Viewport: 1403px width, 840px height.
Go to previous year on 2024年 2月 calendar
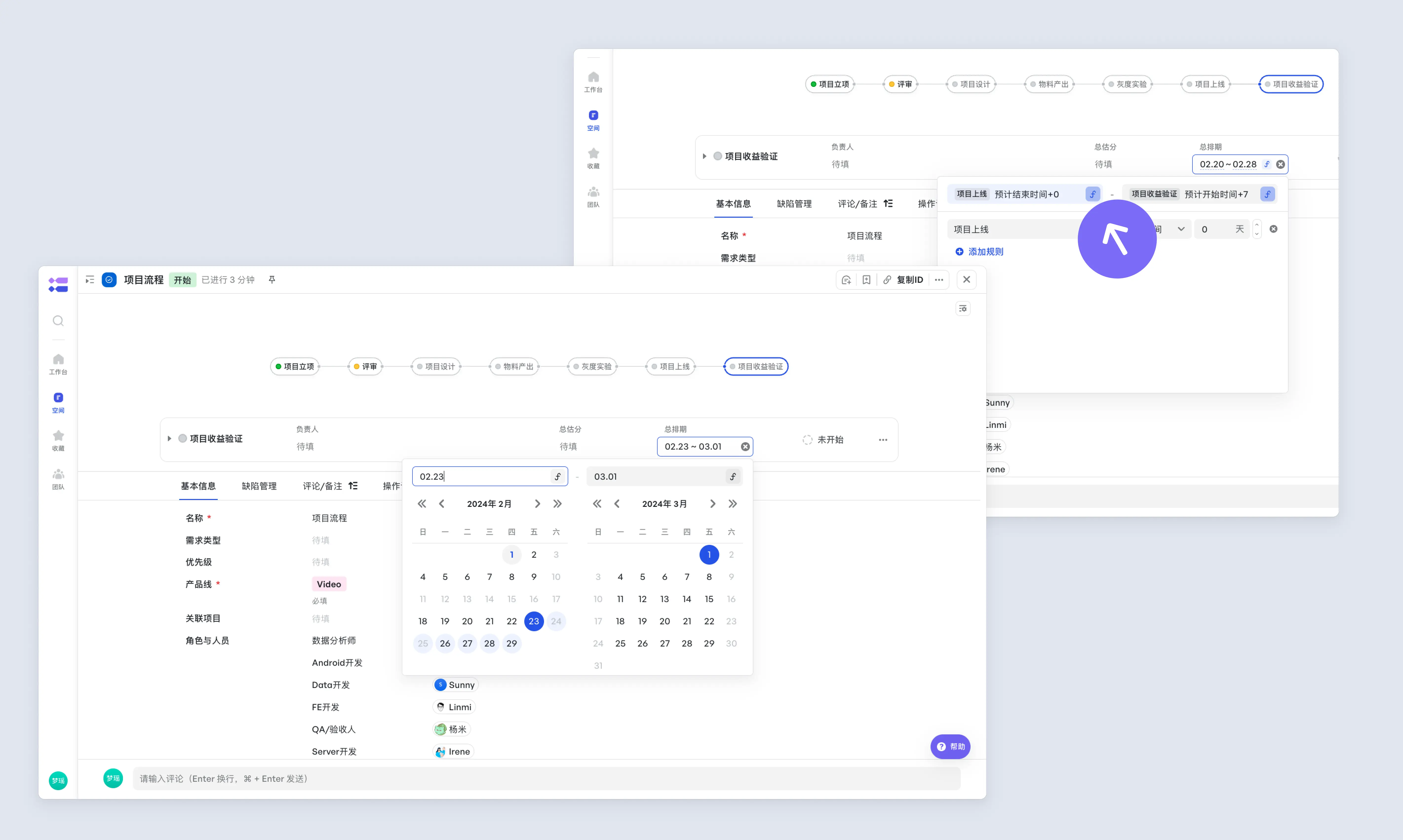tap(422, 504)
